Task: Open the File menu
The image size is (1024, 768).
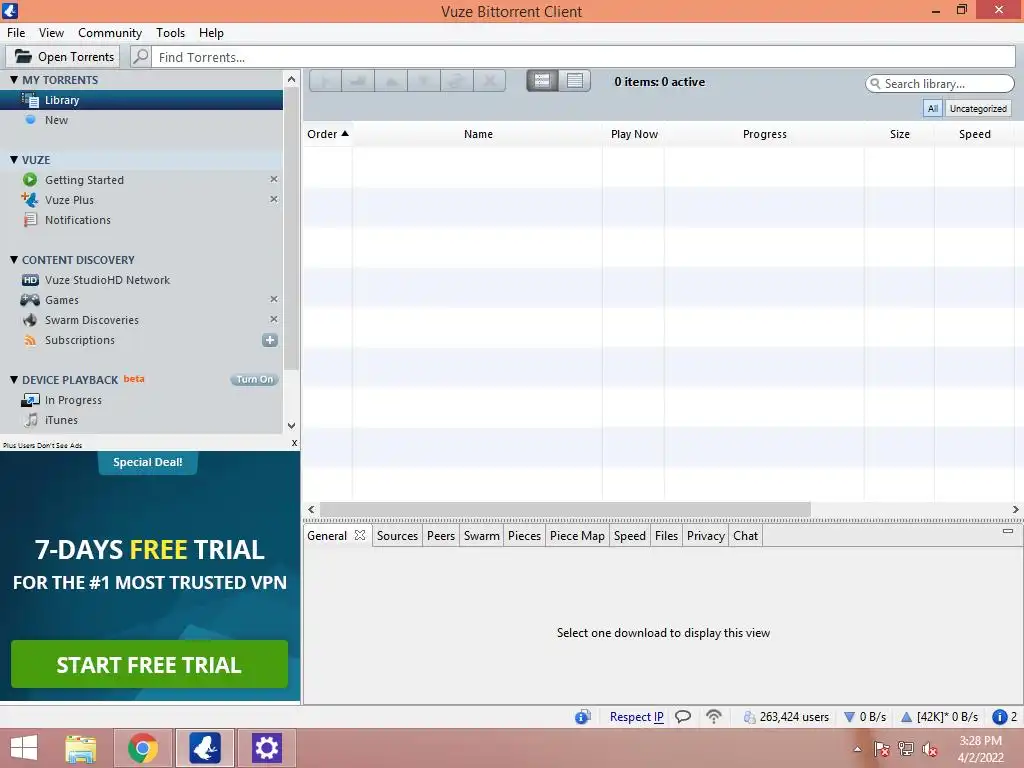Action: coord(16,33)
